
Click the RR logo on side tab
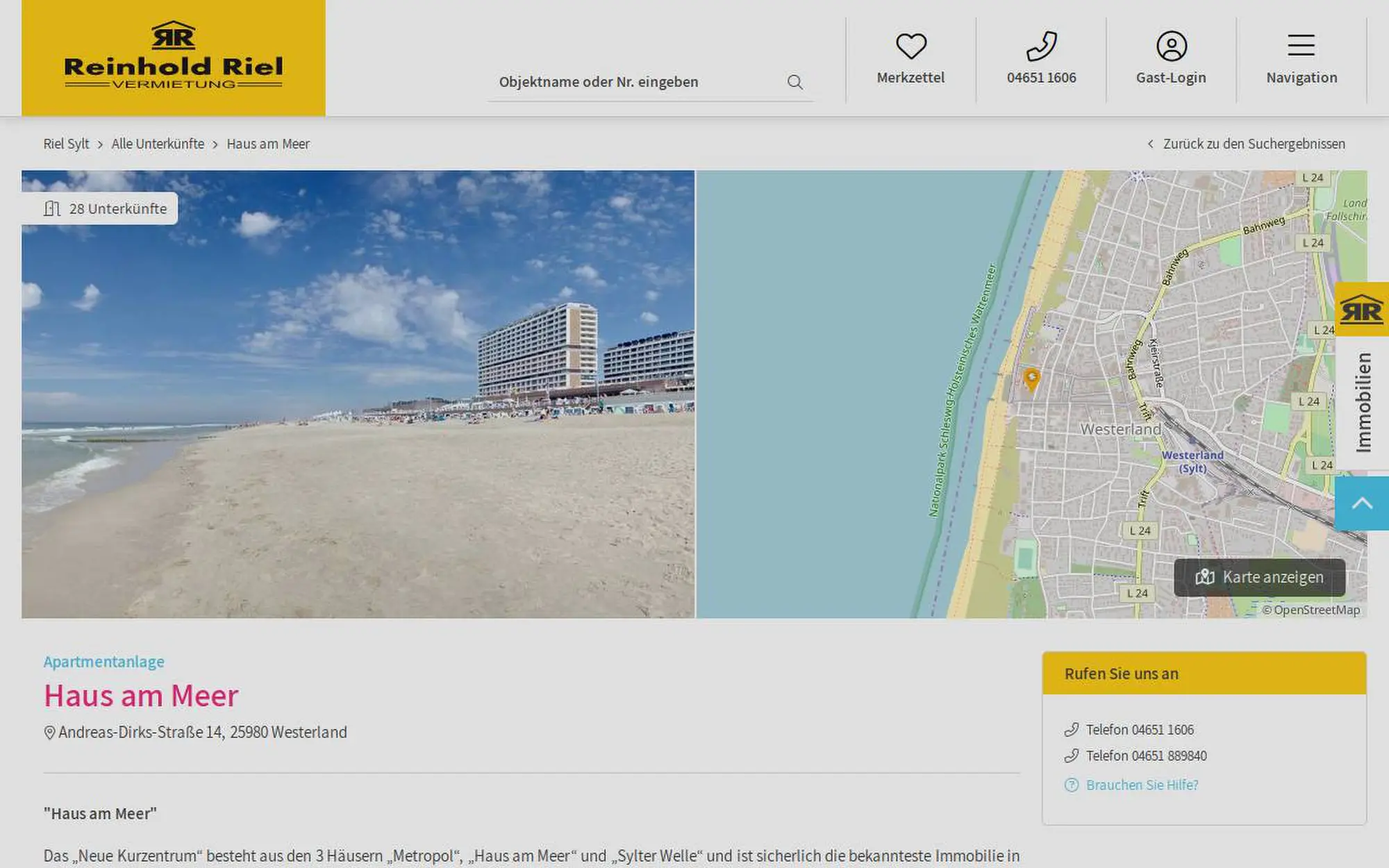click(1361, 310)
